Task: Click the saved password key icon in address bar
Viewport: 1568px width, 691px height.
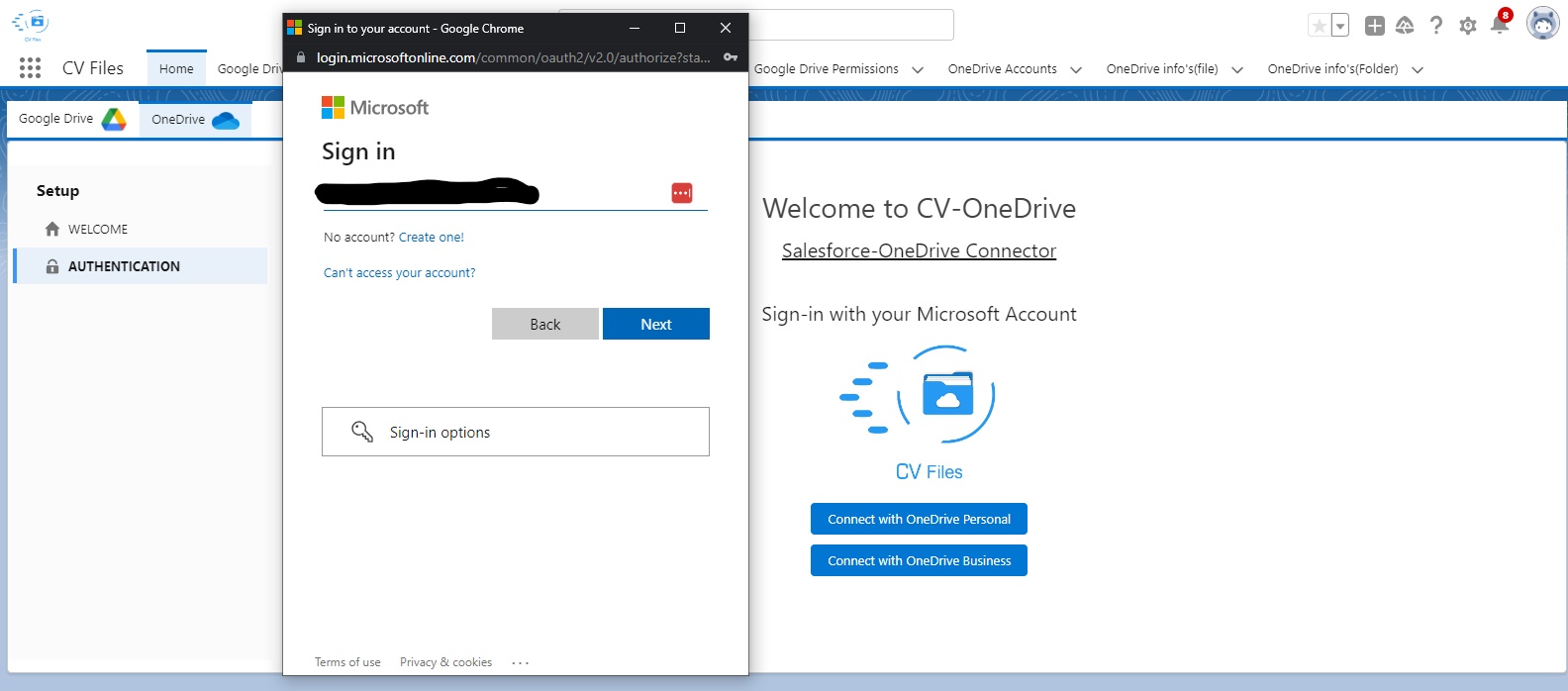Action: point(731,57)
